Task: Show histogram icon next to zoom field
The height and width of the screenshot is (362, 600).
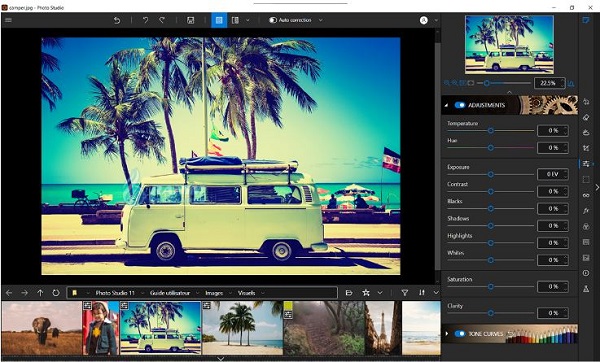Action: point(571,83)
